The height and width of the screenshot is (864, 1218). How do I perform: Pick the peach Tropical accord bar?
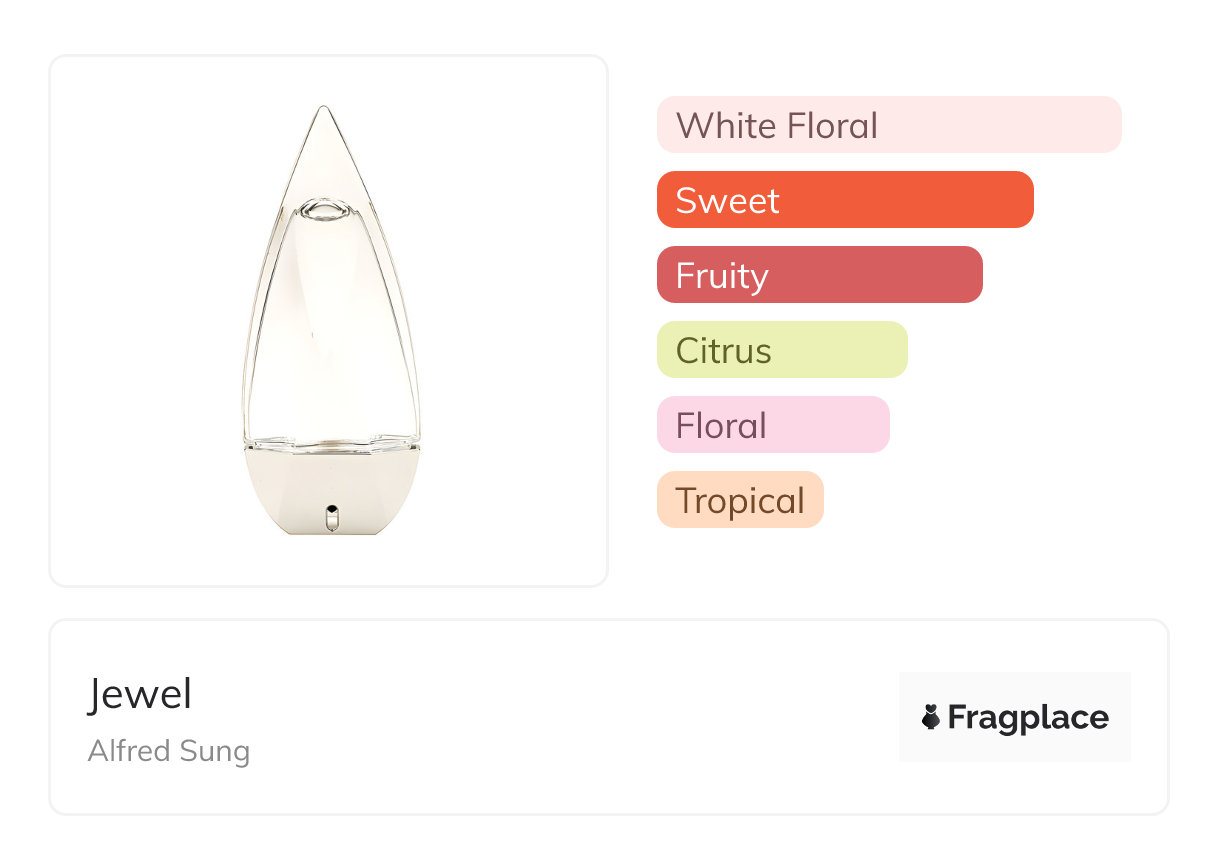click(739, 500)
